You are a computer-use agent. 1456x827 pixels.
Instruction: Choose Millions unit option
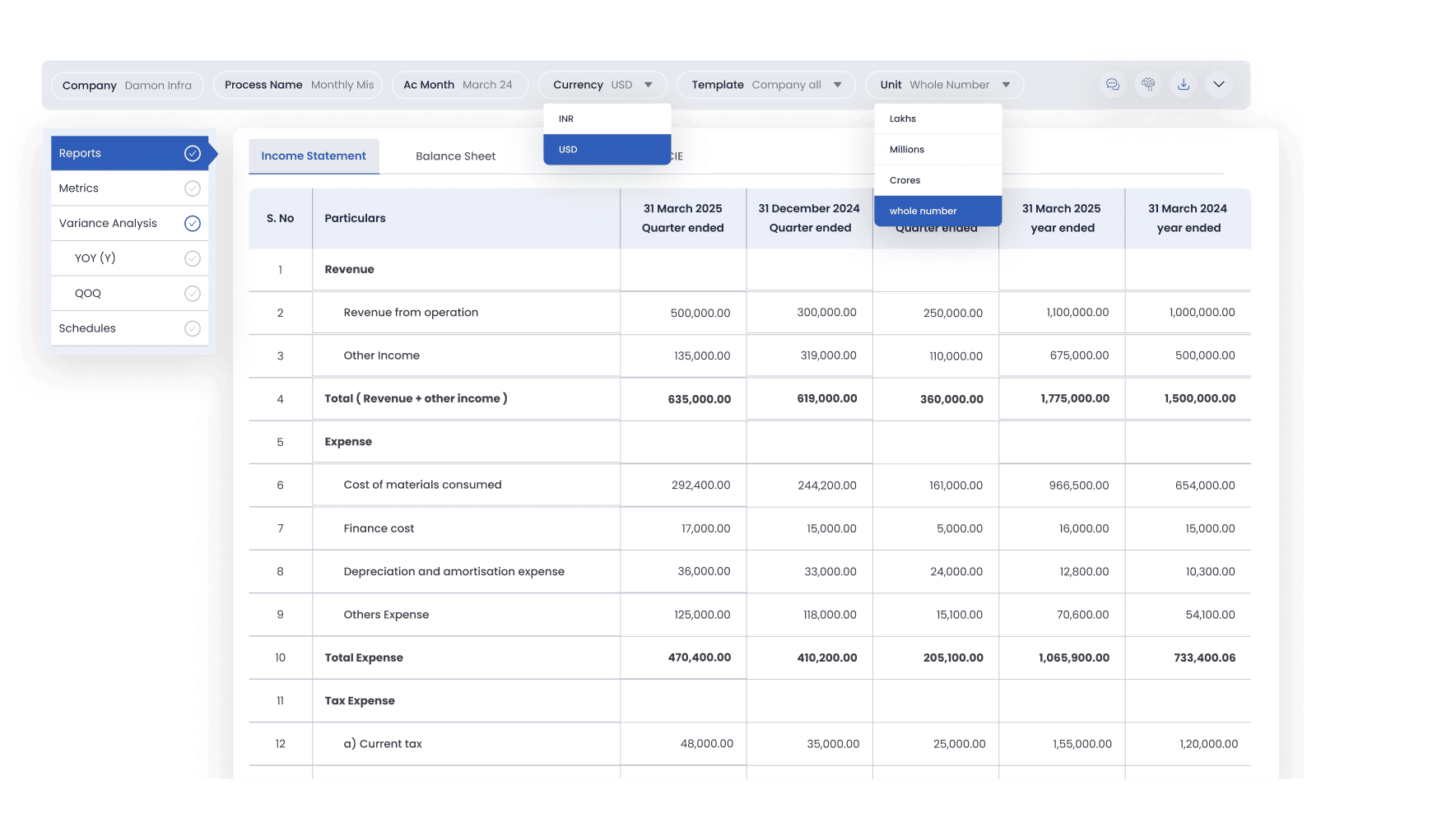click(x=938, y=150)
